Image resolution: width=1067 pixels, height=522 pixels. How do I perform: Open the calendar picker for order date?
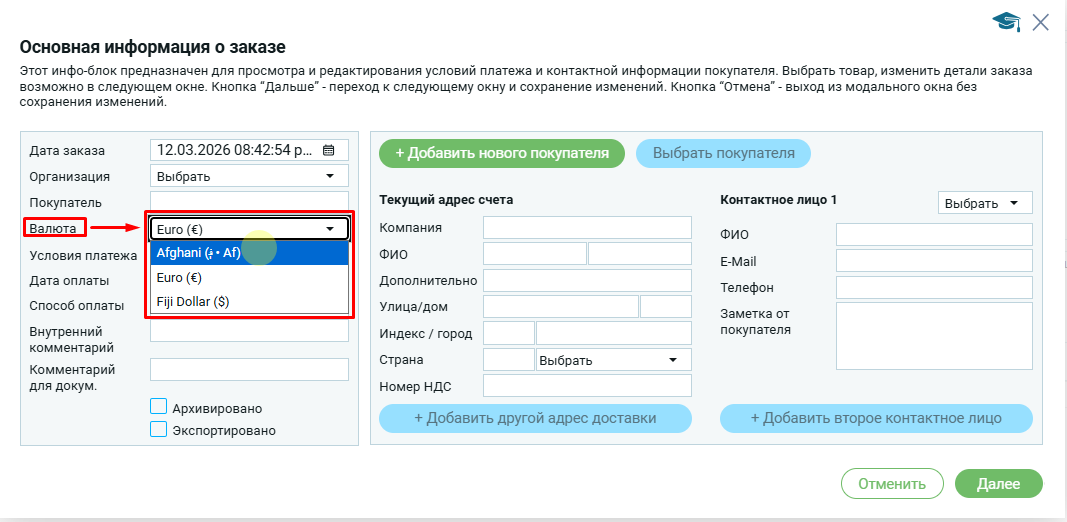pyautogui.click(x=329, y=150)
